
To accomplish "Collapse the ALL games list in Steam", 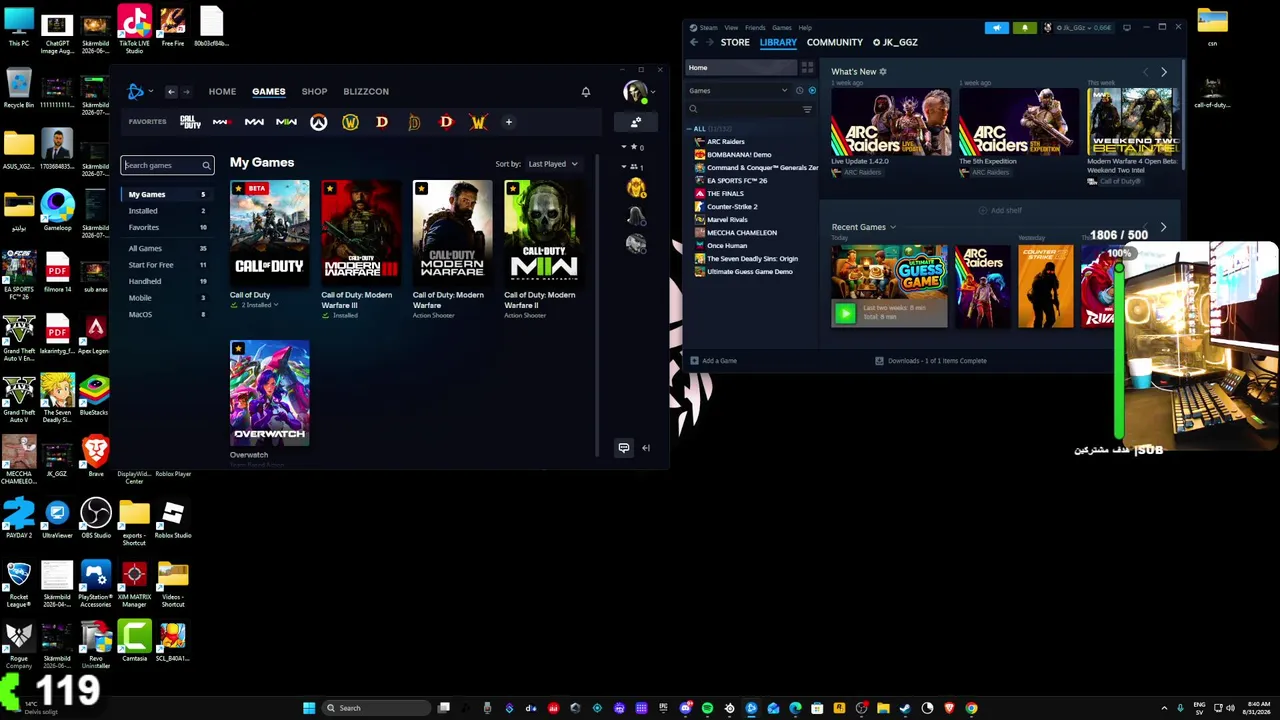I will (690, 129).
